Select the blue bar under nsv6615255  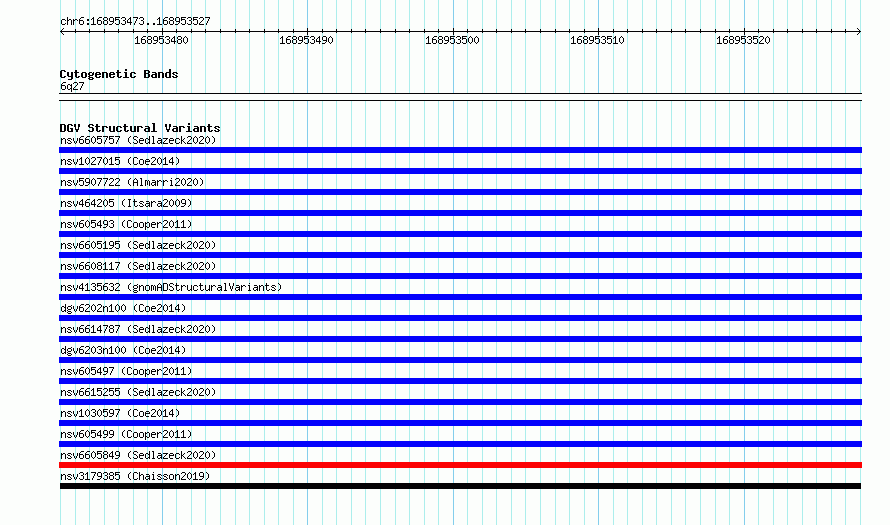click(460, 402)
